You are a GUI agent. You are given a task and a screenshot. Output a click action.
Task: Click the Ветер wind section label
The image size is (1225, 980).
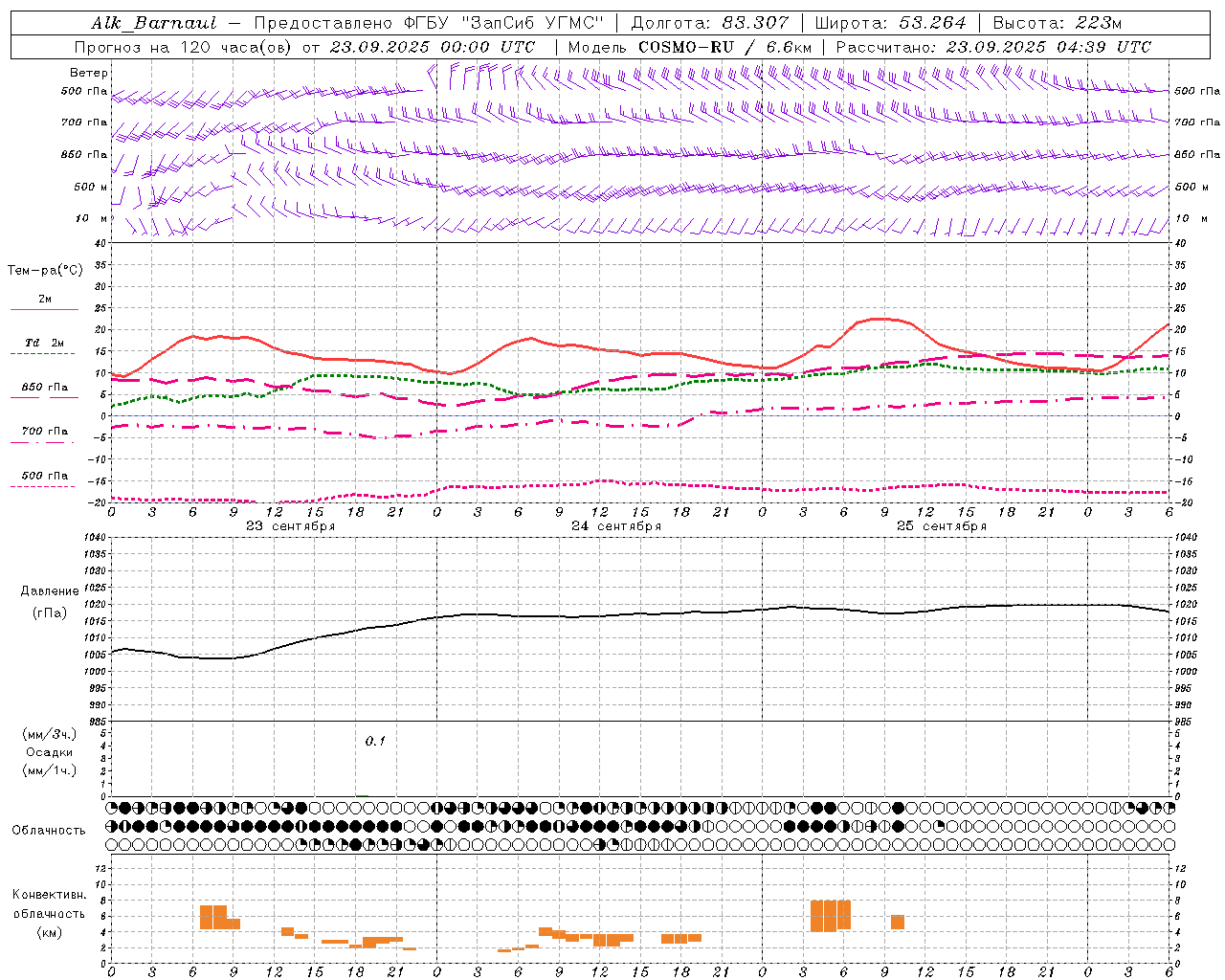[x=89, y=73]
